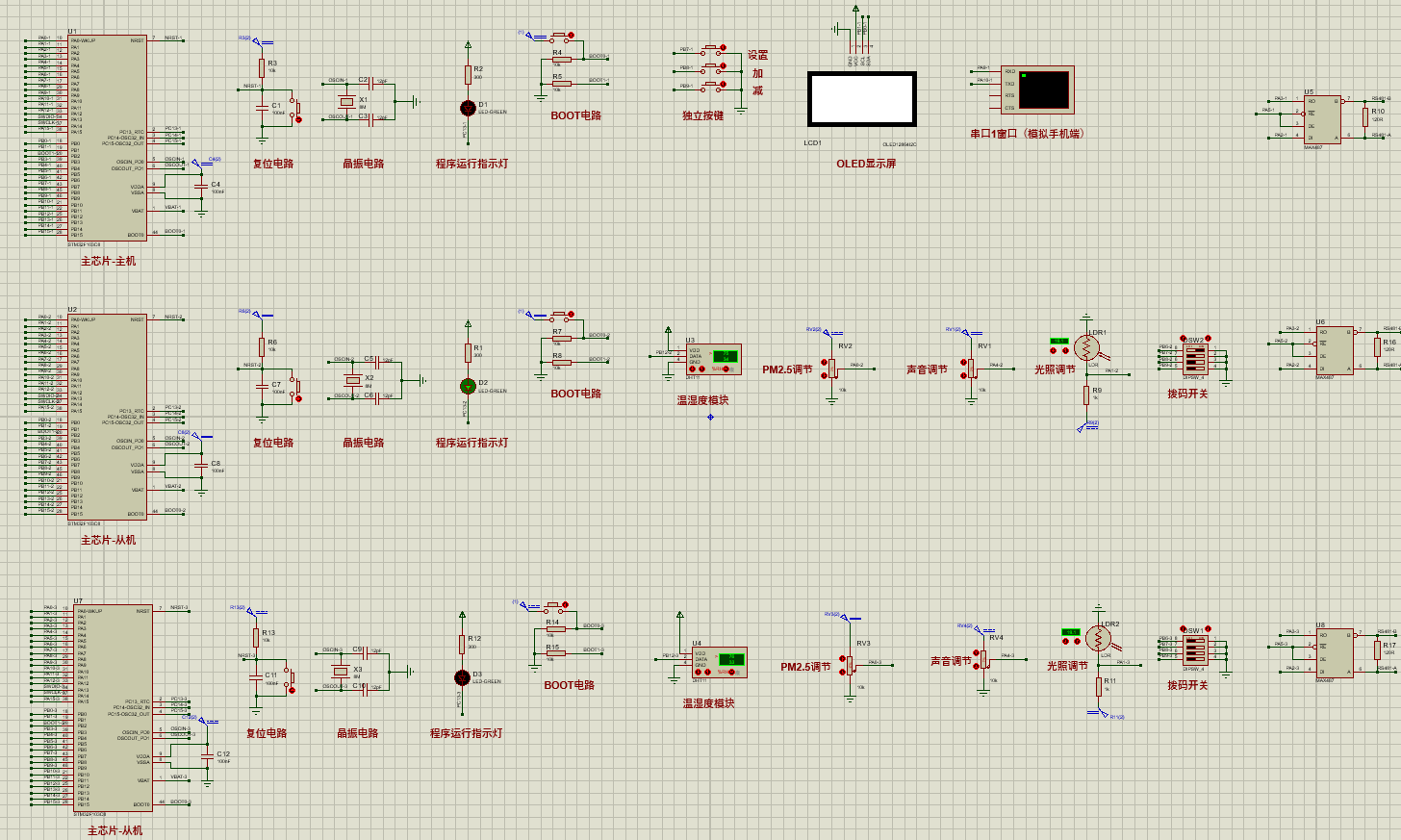The width and height of the screenshot is (1401, 840).
Task: Toggle the BOOT switch above R14
Action: pyautogui.click(x=556, y=607)
